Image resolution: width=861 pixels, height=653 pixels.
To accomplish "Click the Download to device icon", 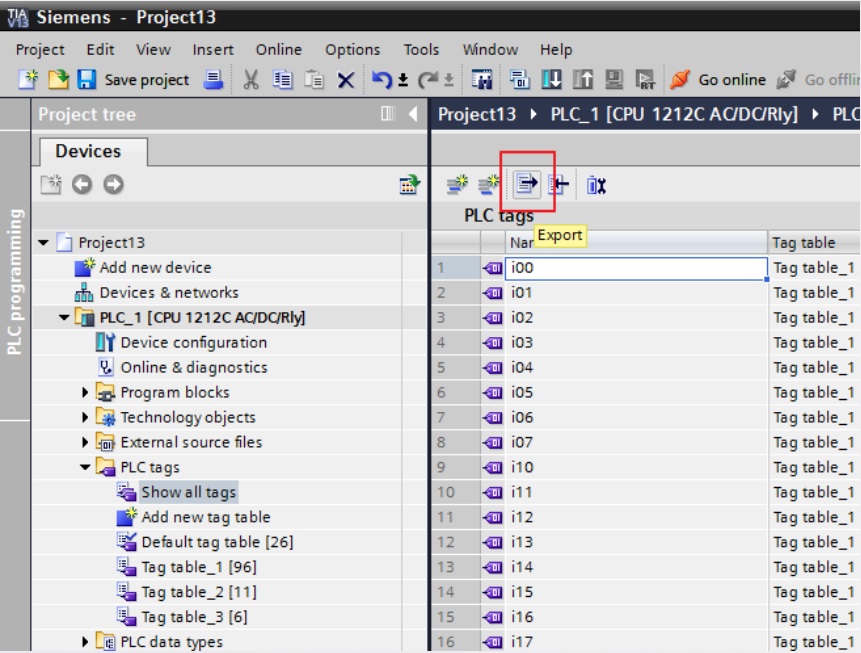I will 551,80.
